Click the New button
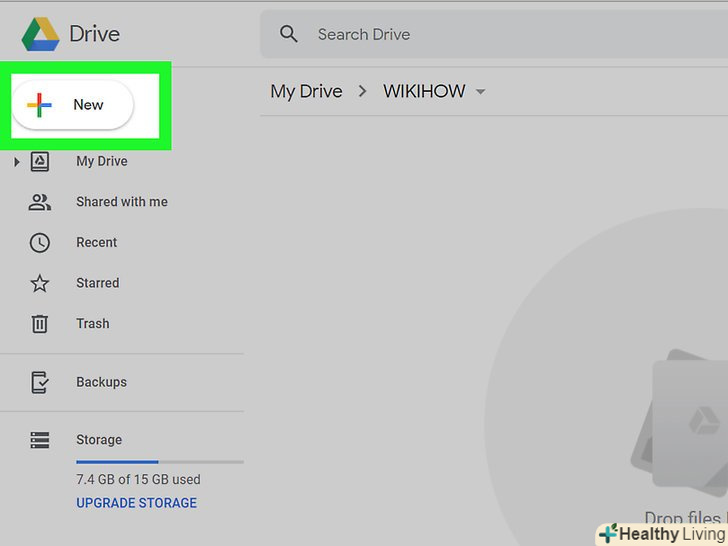728x546 pixels. 73,105
